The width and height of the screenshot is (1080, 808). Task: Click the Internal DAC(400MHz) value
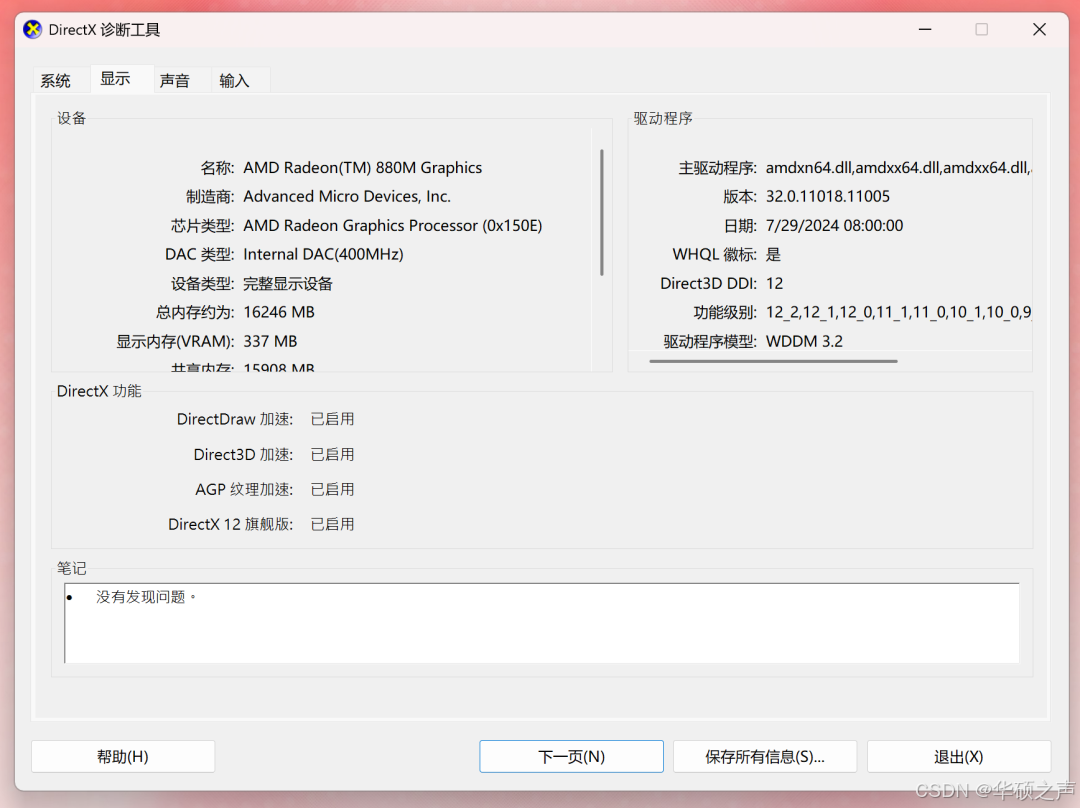(x=323, y=255)
